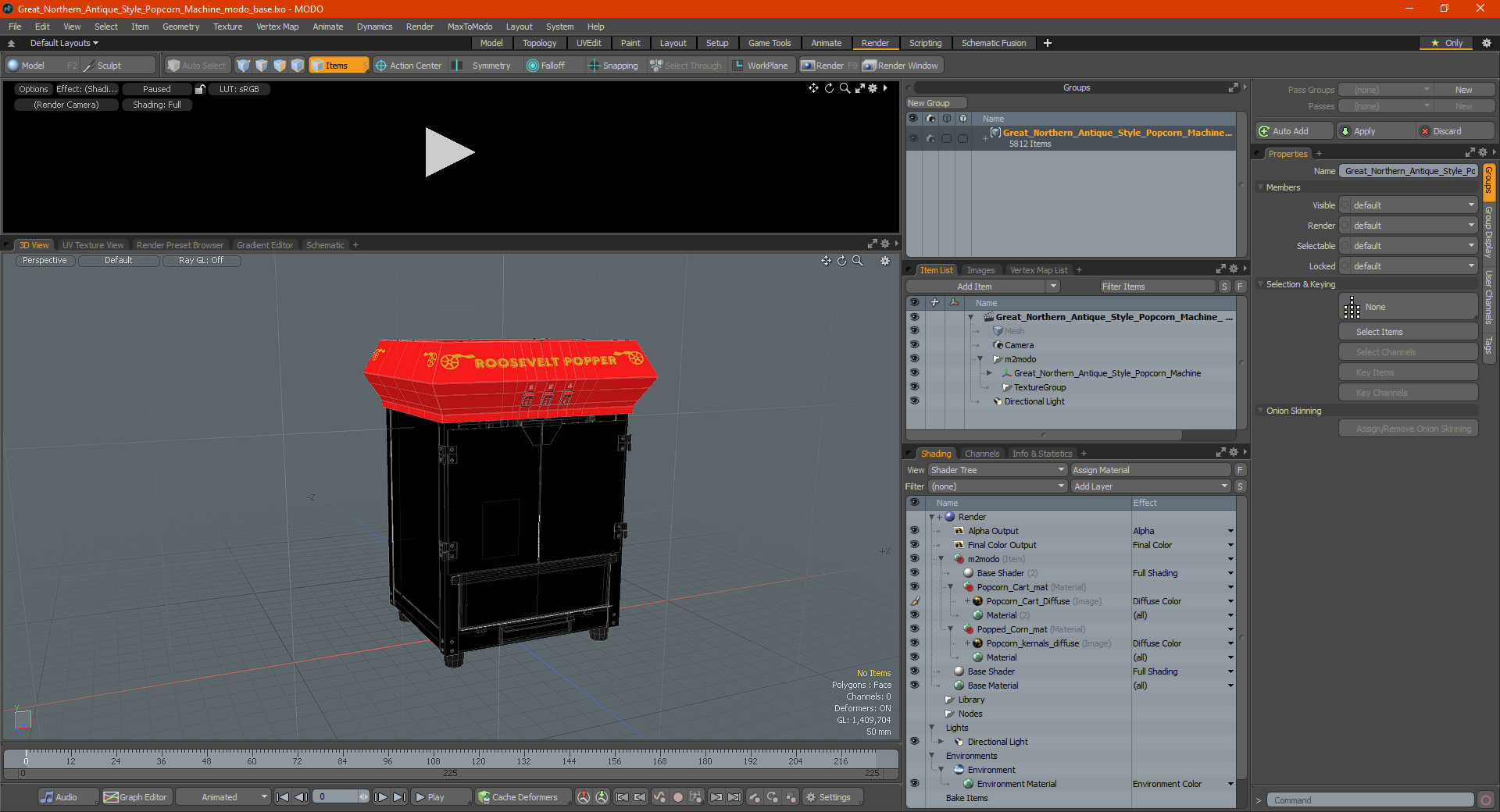Select Edges selection mode icon
The height and width of the screenshot is (812, 1500).
262,66
